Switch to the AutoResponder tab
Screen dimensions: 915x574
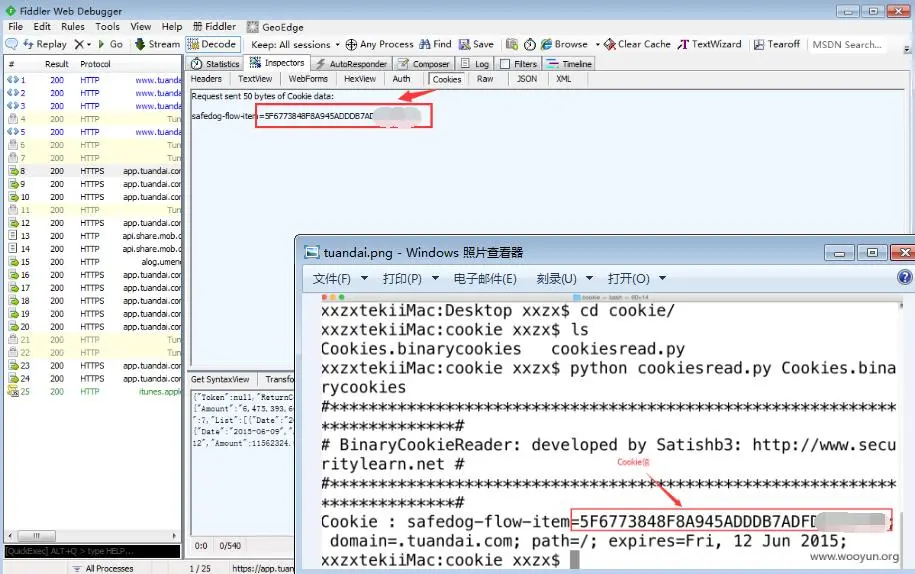tap(351, 64)
